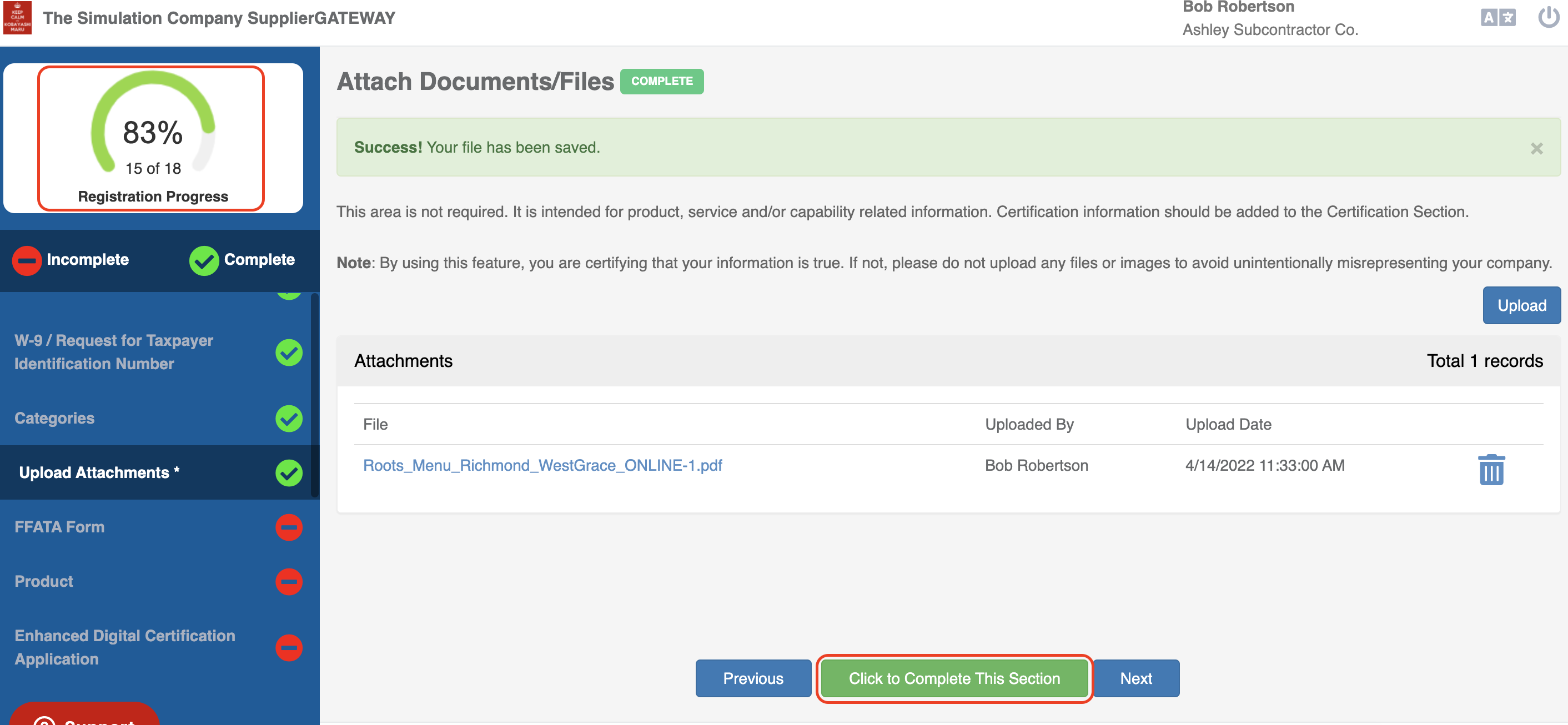Click green checkmark beside W-9 Request
The image size is (1568, 725).
pos(289,352)
